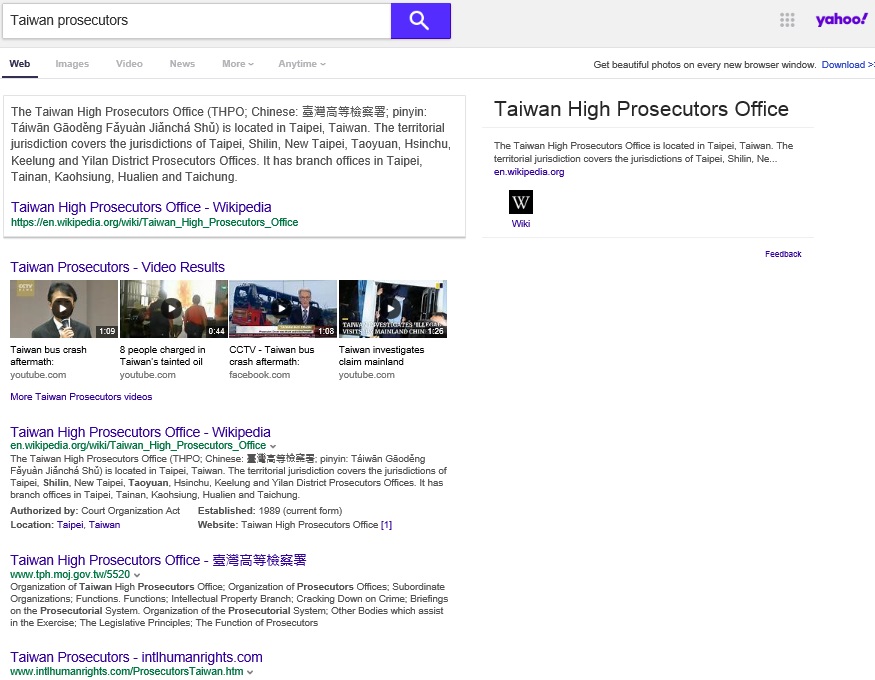875x680 pixels.
Task: Click the Taiwan location link
Action: coord(104,525)
